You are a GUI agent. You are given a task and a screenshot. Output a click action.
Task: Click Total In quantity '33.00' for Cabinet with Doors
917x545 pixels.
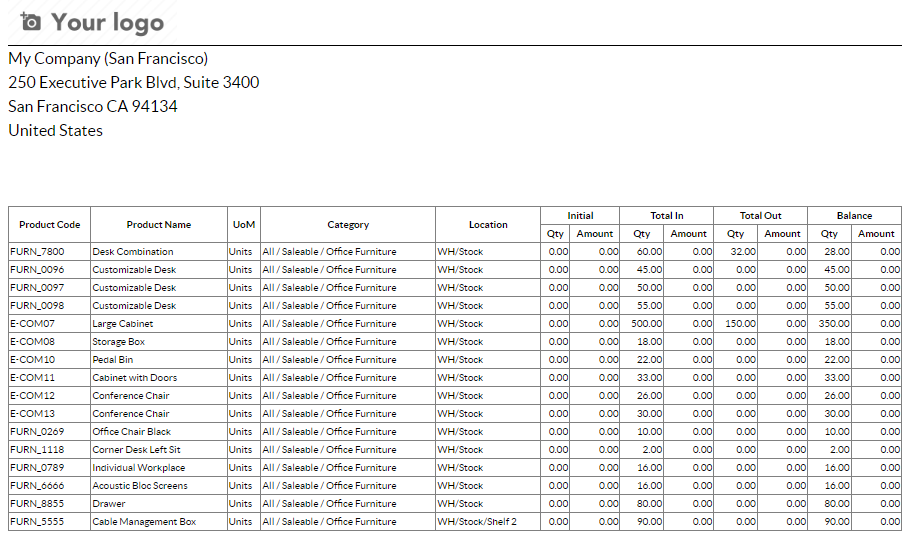tap(650, 378)
